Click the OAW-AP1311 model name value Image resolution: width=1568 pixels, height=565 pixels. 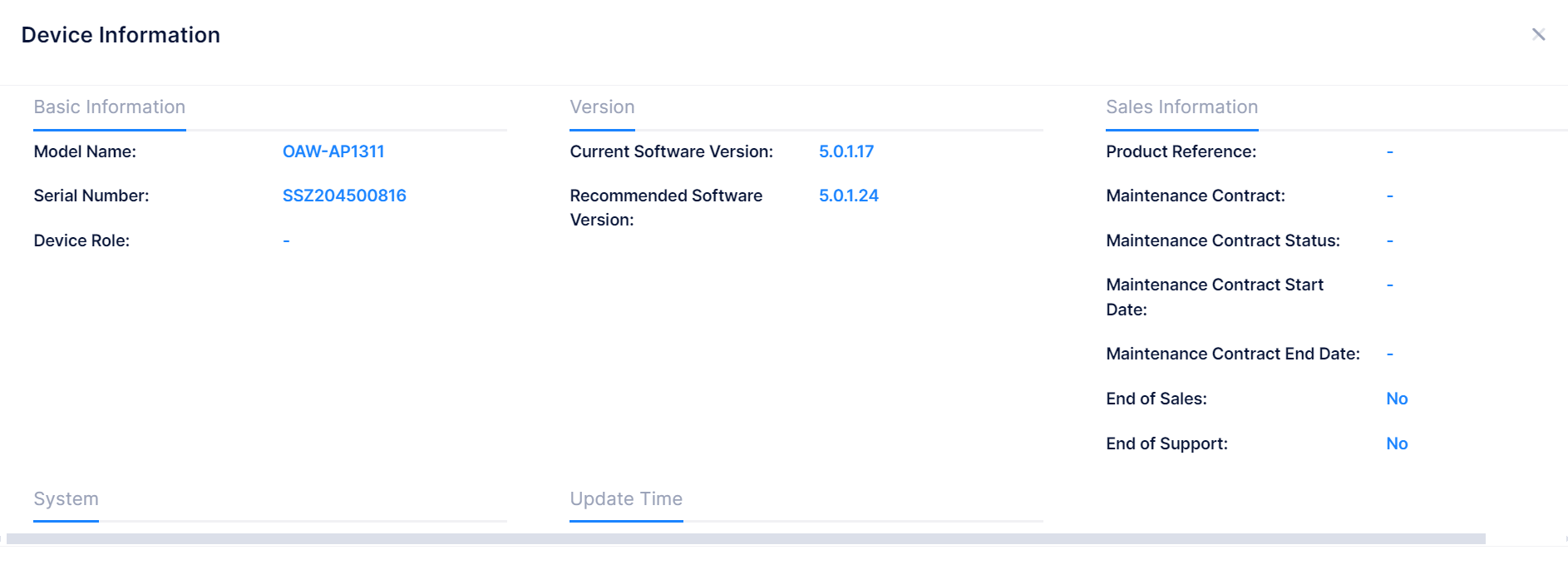click(333, 151)
